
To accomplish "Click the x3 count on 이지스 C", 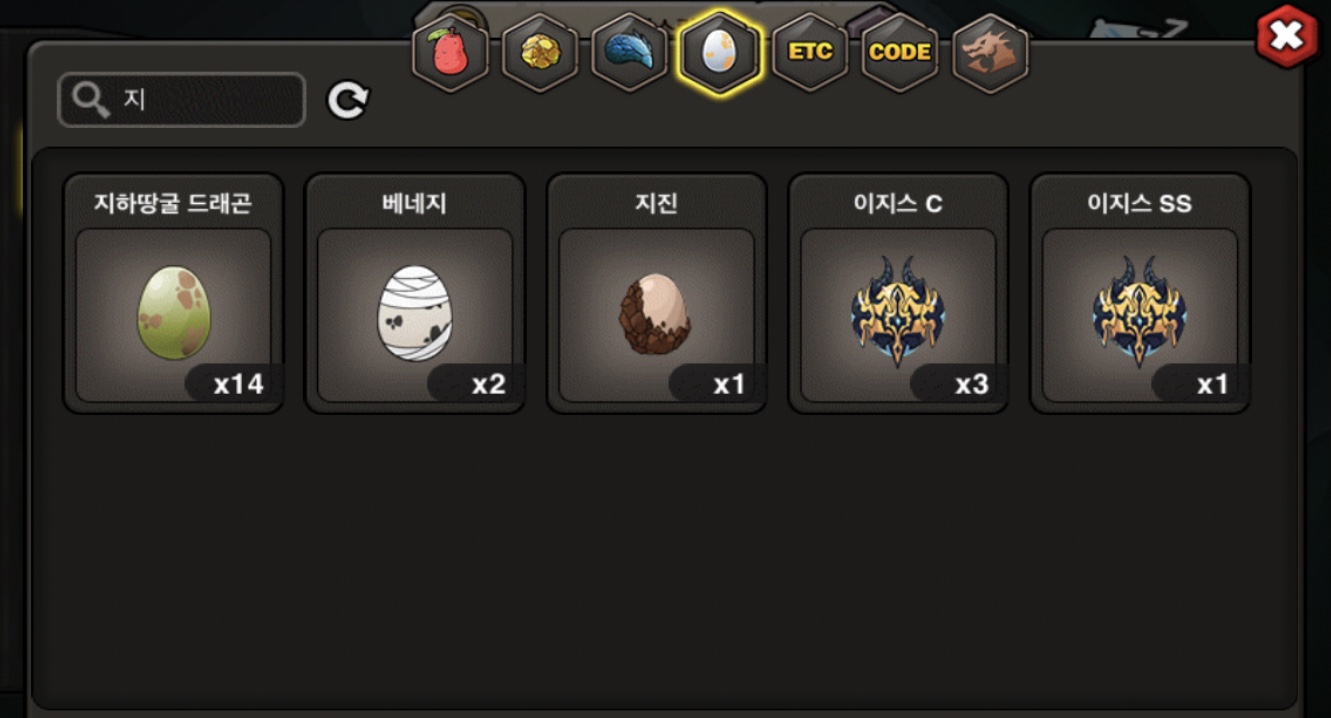I will pos(971,384).
